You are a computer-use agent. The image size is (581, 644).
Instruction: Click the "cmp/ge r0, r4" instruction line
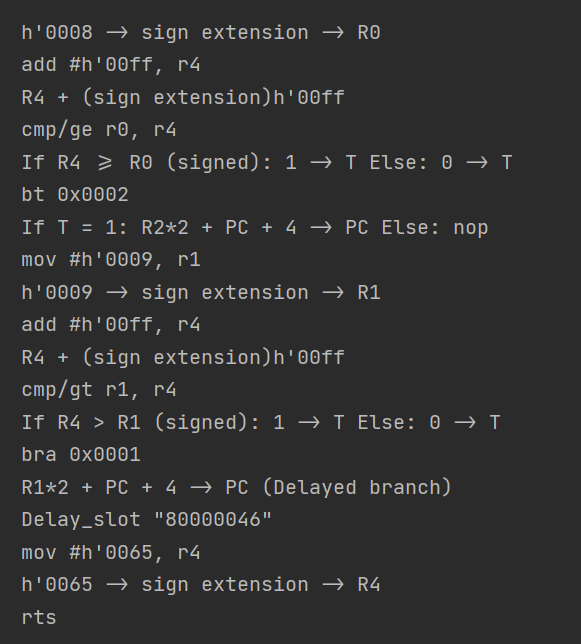pos(99,130)
